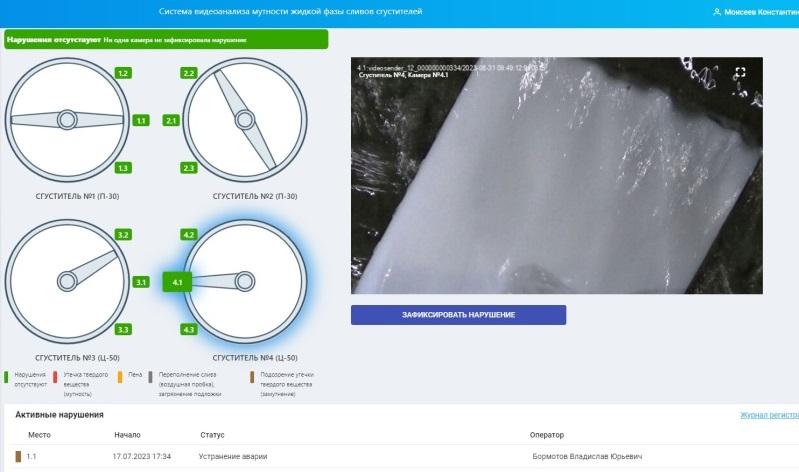Image resolution: width=799 pixels, height=472 pixels.
Task: Click the green 'Нарушения отсутствуют' status banner
Action: 165,40
